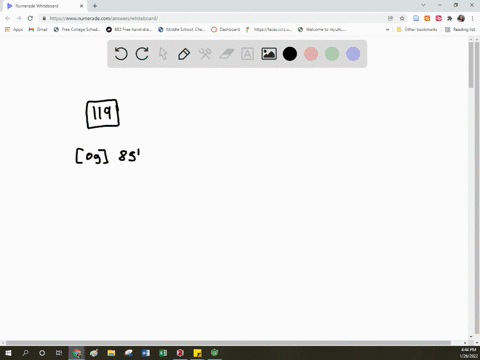Choose the pointer select tool
Viewport: 480px width, 360px height.
(163, 54)
